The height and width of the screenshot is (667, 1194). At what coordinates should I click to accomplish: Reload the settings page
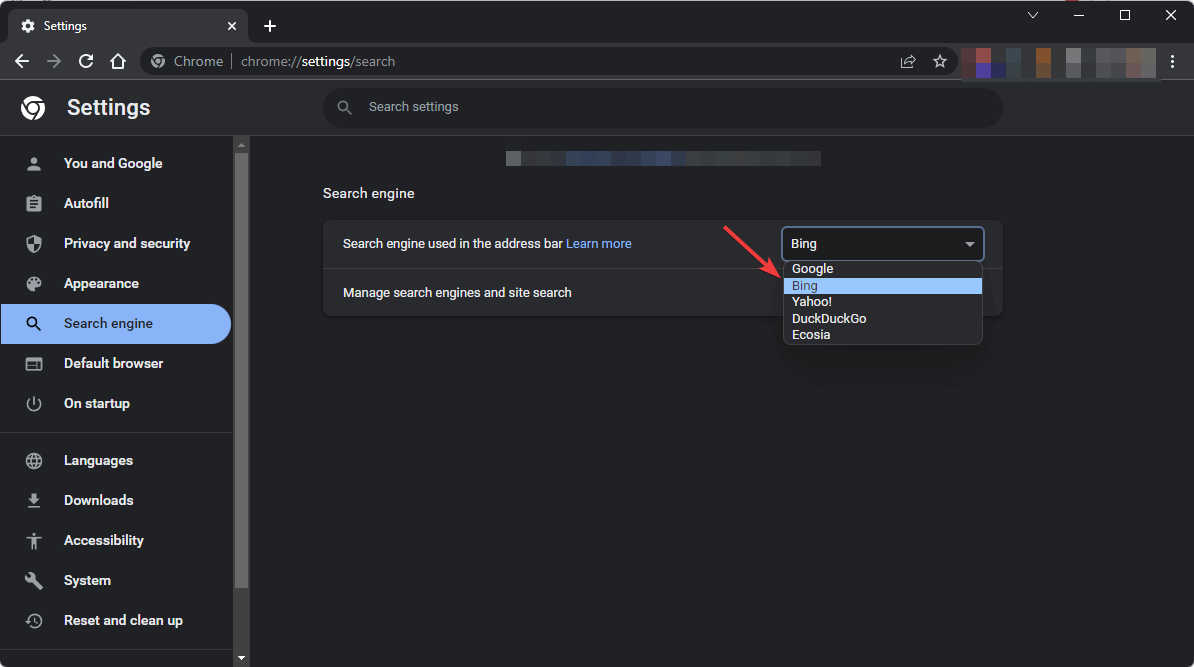pos(86,62)
